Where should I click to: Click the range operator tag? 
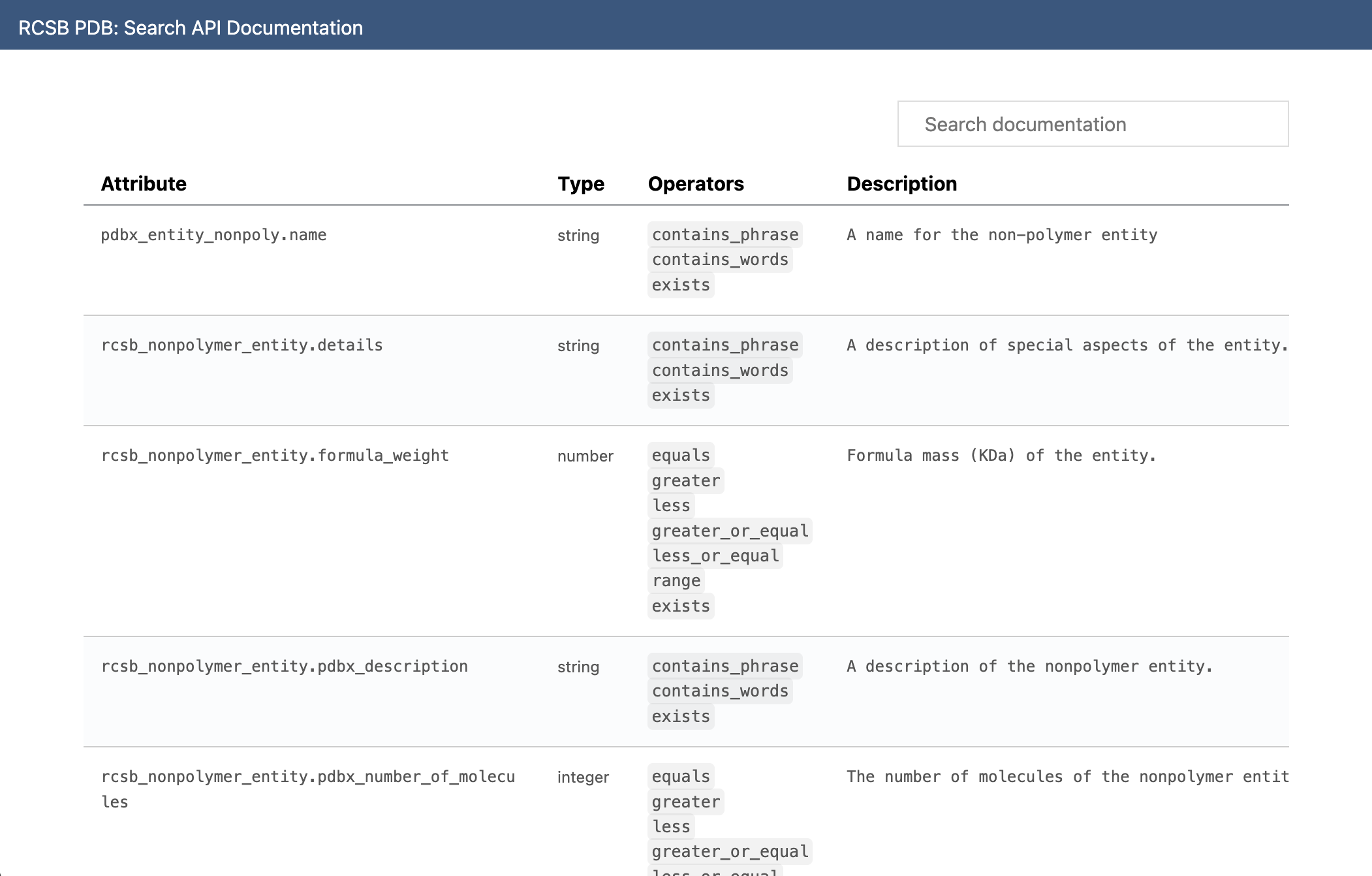(676, 581)
